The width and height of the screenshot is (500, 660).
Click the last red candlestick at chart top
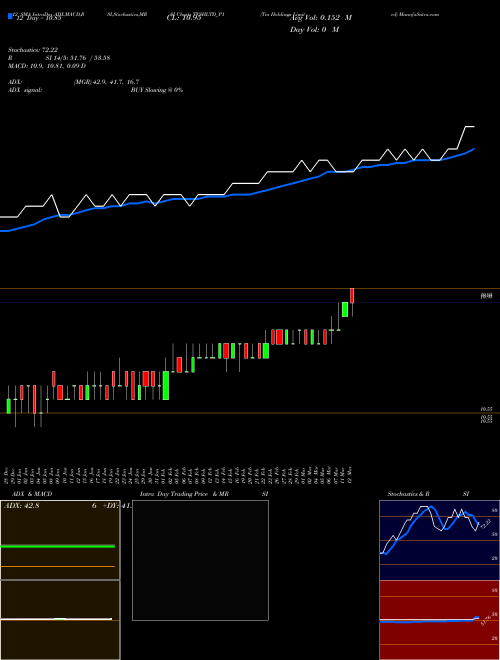pyautogui.click(x=352, y=295)
